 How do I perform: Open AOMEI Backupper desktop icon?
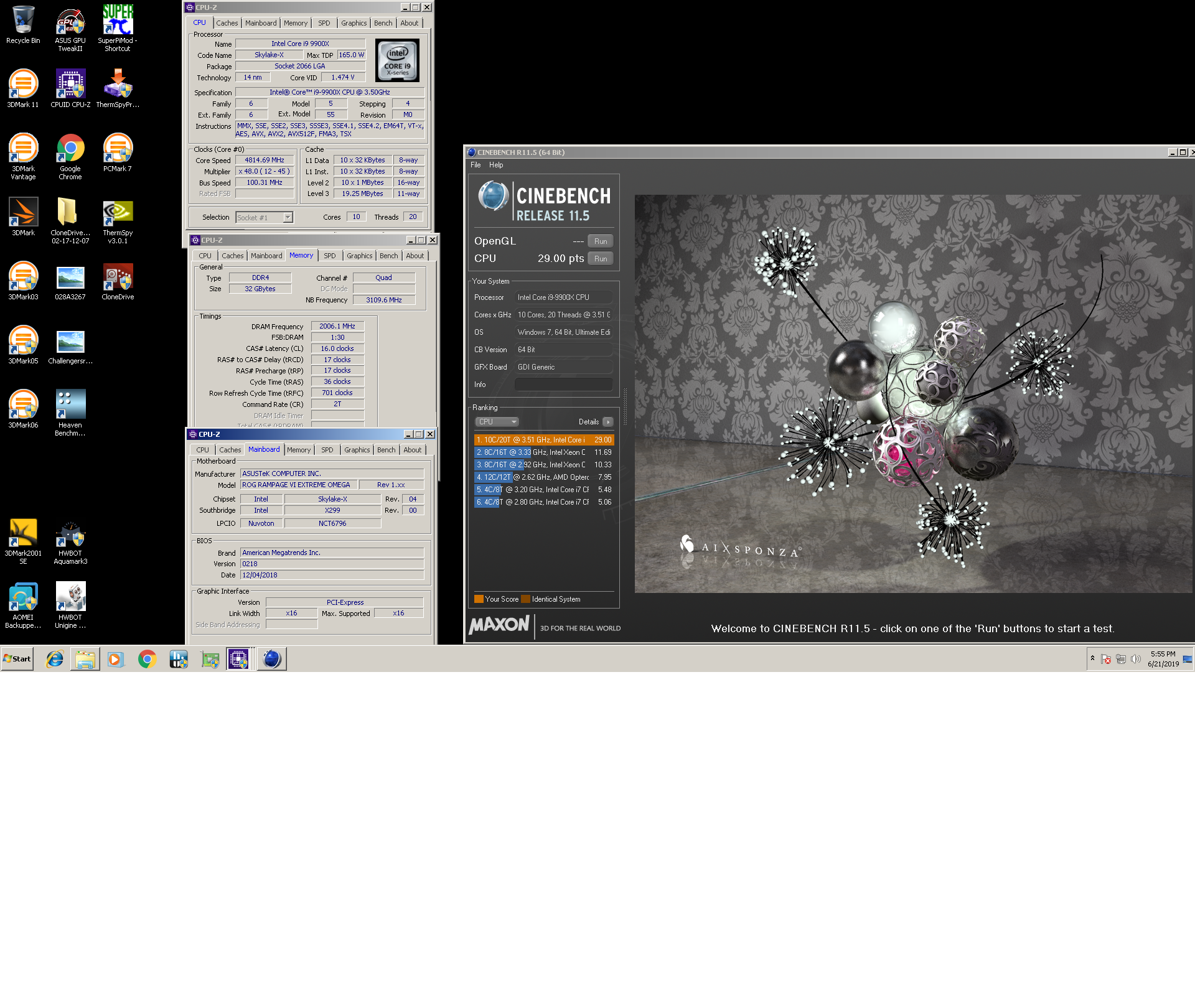coord(23,605)
